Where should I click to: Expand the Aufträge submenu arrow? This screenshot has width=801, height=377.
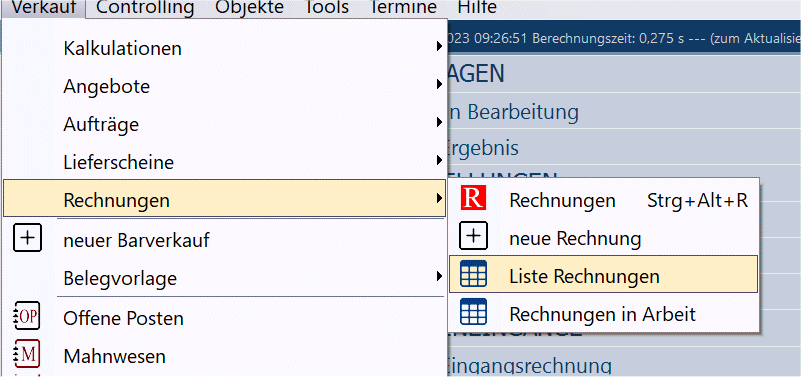tap(439, 122)
